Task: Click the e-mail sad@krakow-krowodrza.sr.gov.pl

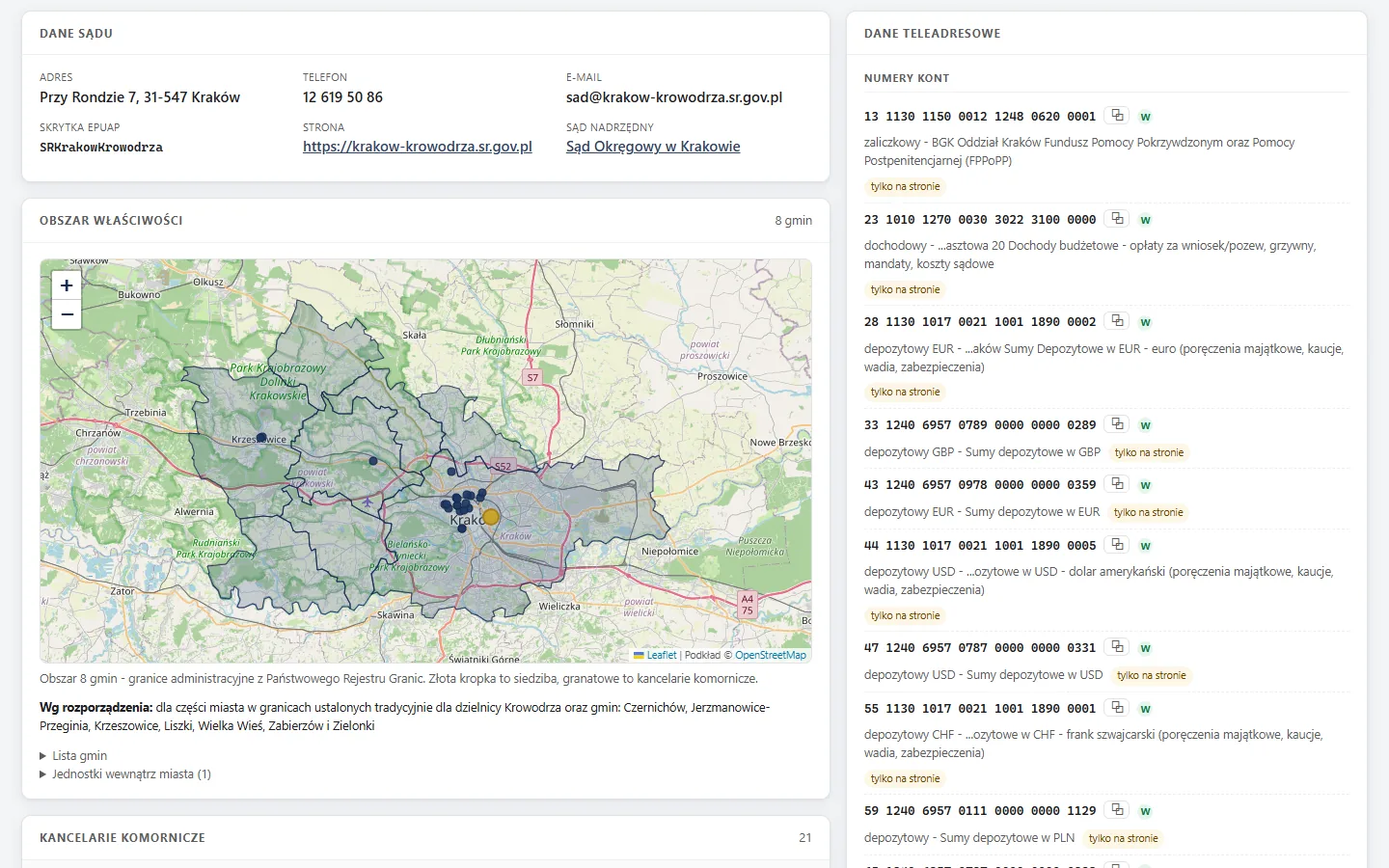Action: (674, 97)
